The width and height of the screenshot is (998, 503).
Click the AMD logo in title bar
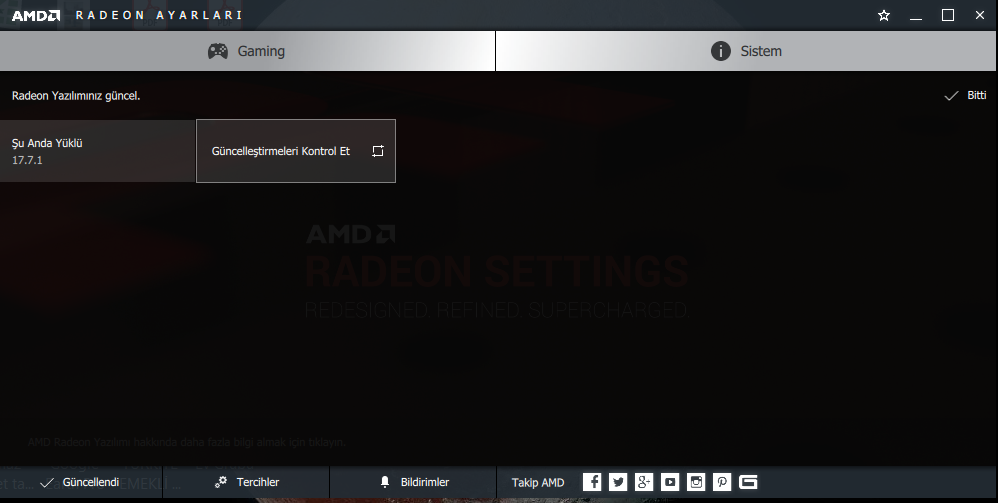click(36, 15)
